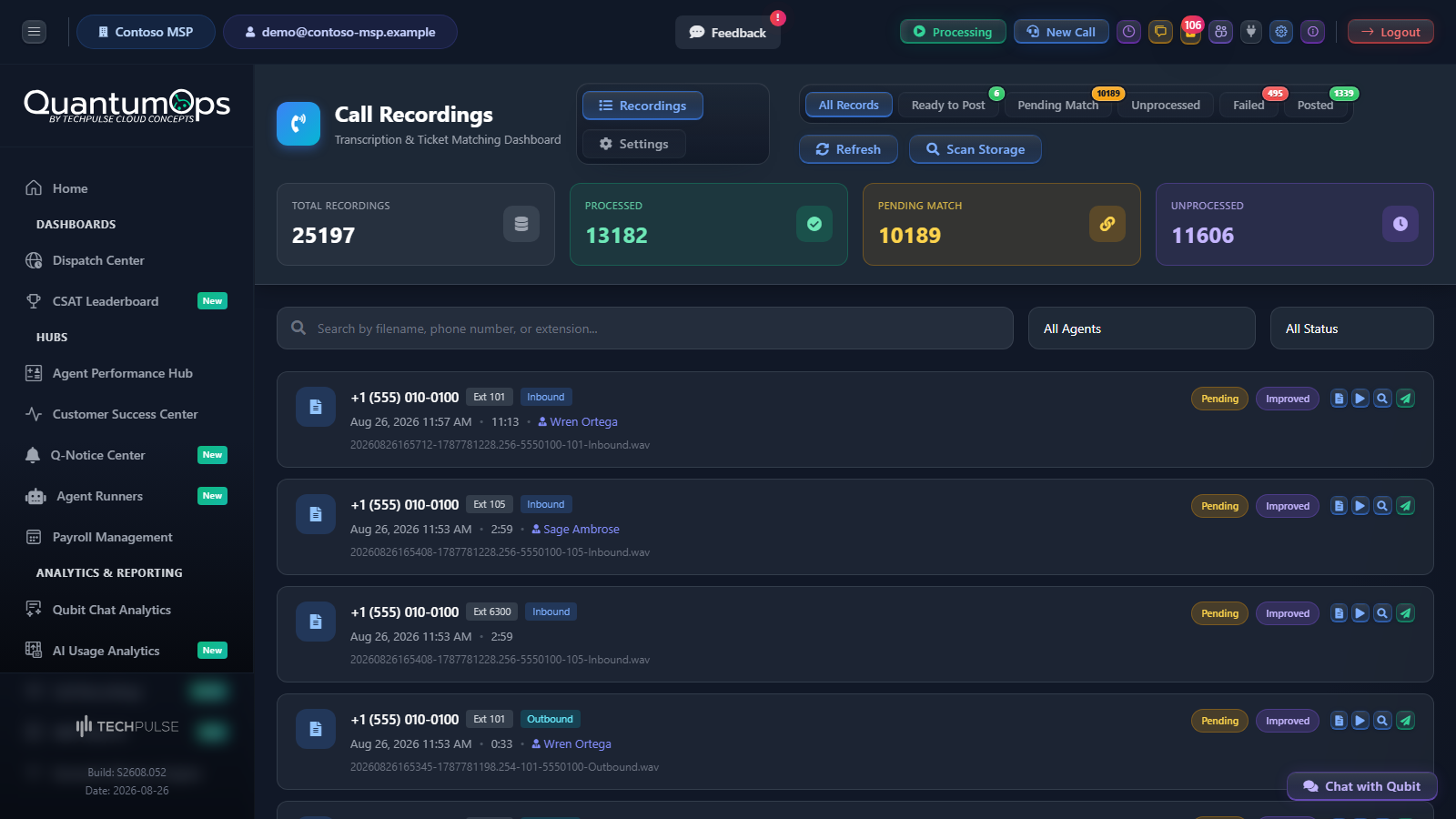Start a New Call
The height and width of the screenshot is (819, 1456).
pyautogui.click(x=1061, y=32)
